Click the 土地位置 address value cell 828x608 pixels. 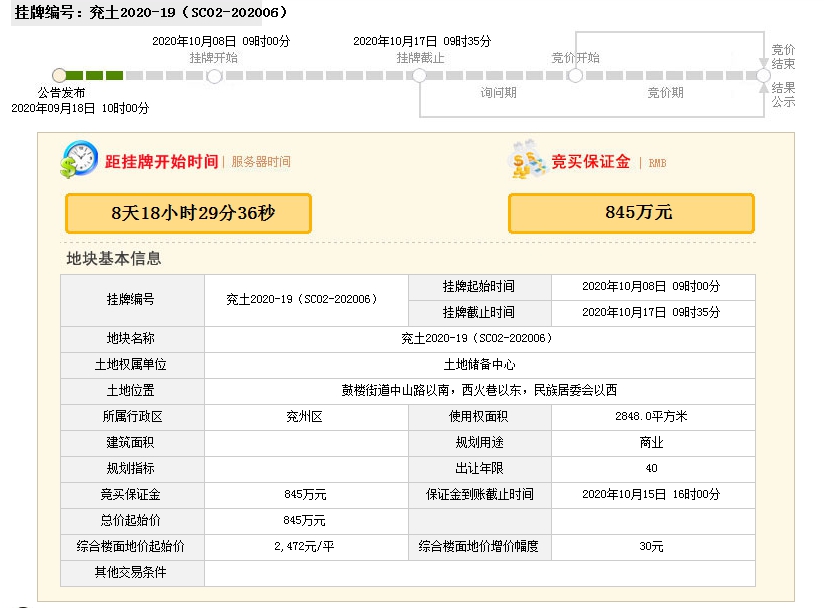(479, 391)
